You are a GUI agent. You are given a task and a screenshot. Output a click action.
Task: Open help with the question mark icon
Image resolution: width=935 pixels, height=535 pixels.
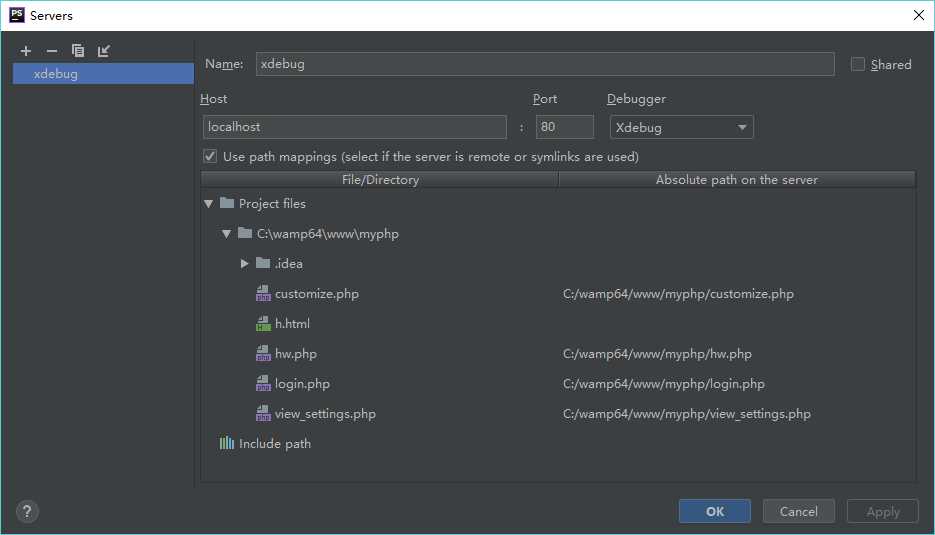tap(27, 511)
